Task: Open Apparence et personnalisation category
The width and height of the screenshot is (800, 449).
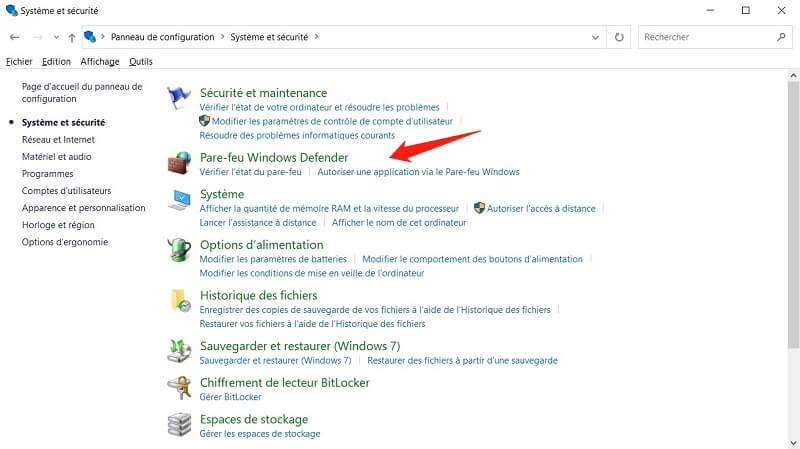Action: [x=83, y=208]
